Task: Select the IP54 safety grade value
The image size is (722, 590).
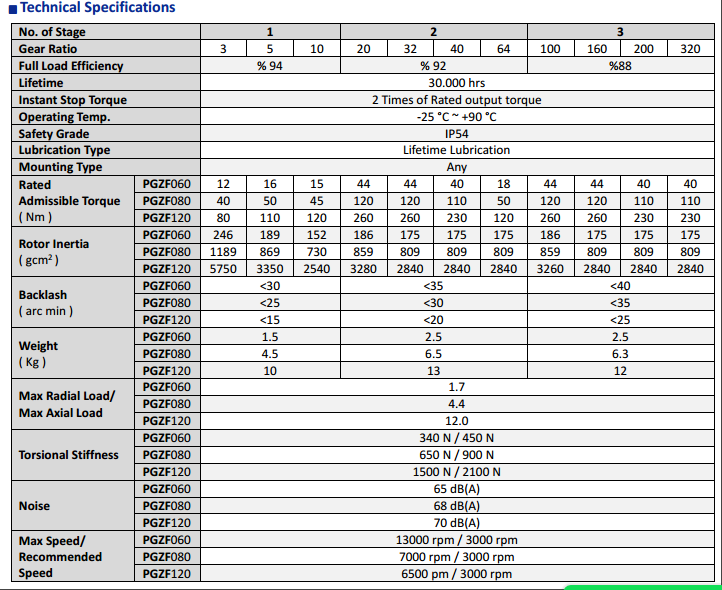Action: coord(457,134)
